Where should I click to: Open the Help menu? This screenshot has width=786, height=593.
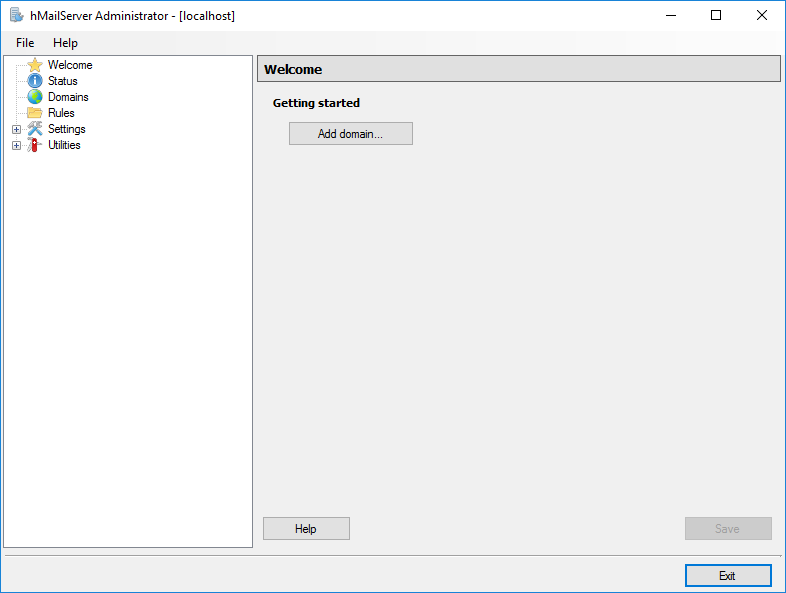pyautogui.click(x=65, y=43)
